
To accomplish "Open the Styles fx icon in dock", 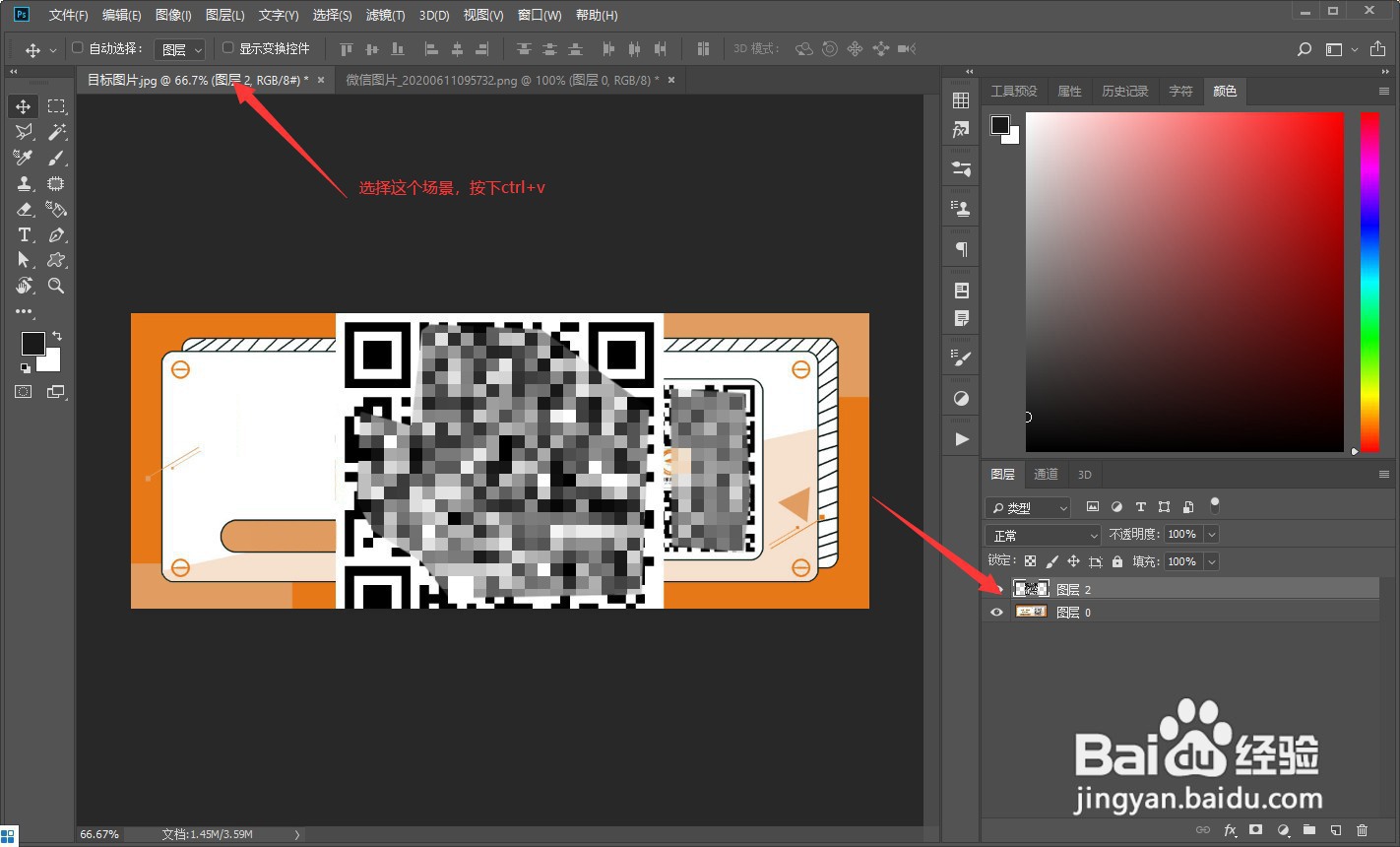I will pos(962,130).
